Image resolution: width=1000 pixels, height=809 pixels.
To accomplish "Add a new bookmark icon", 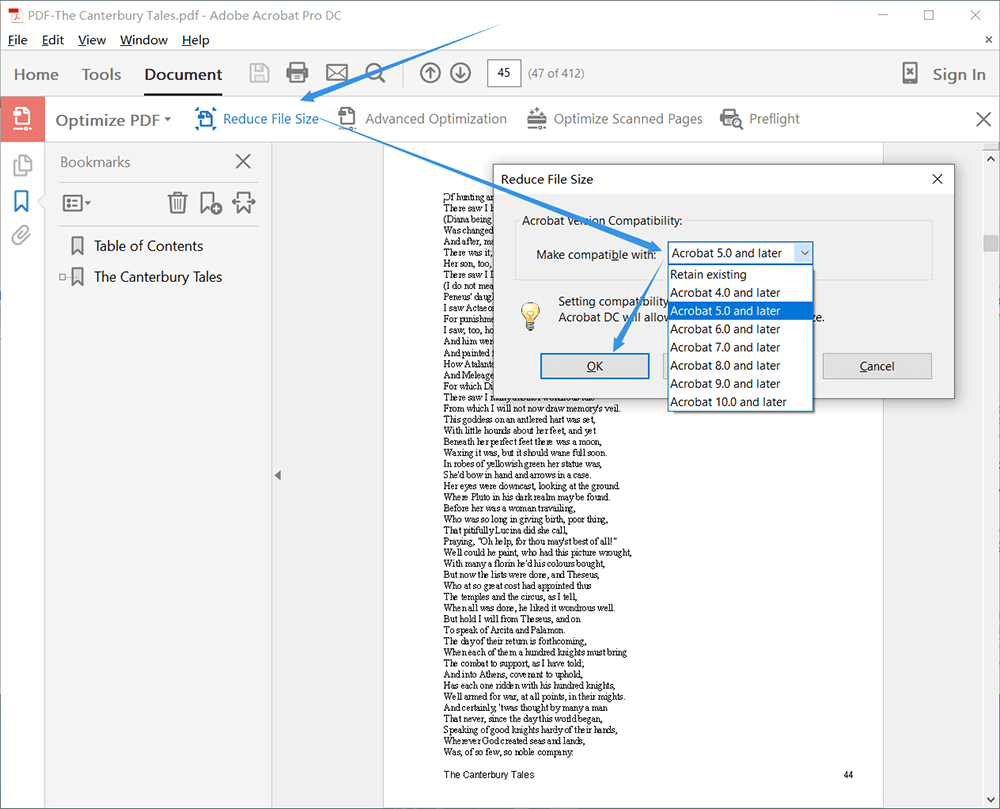I will [210, 203].
